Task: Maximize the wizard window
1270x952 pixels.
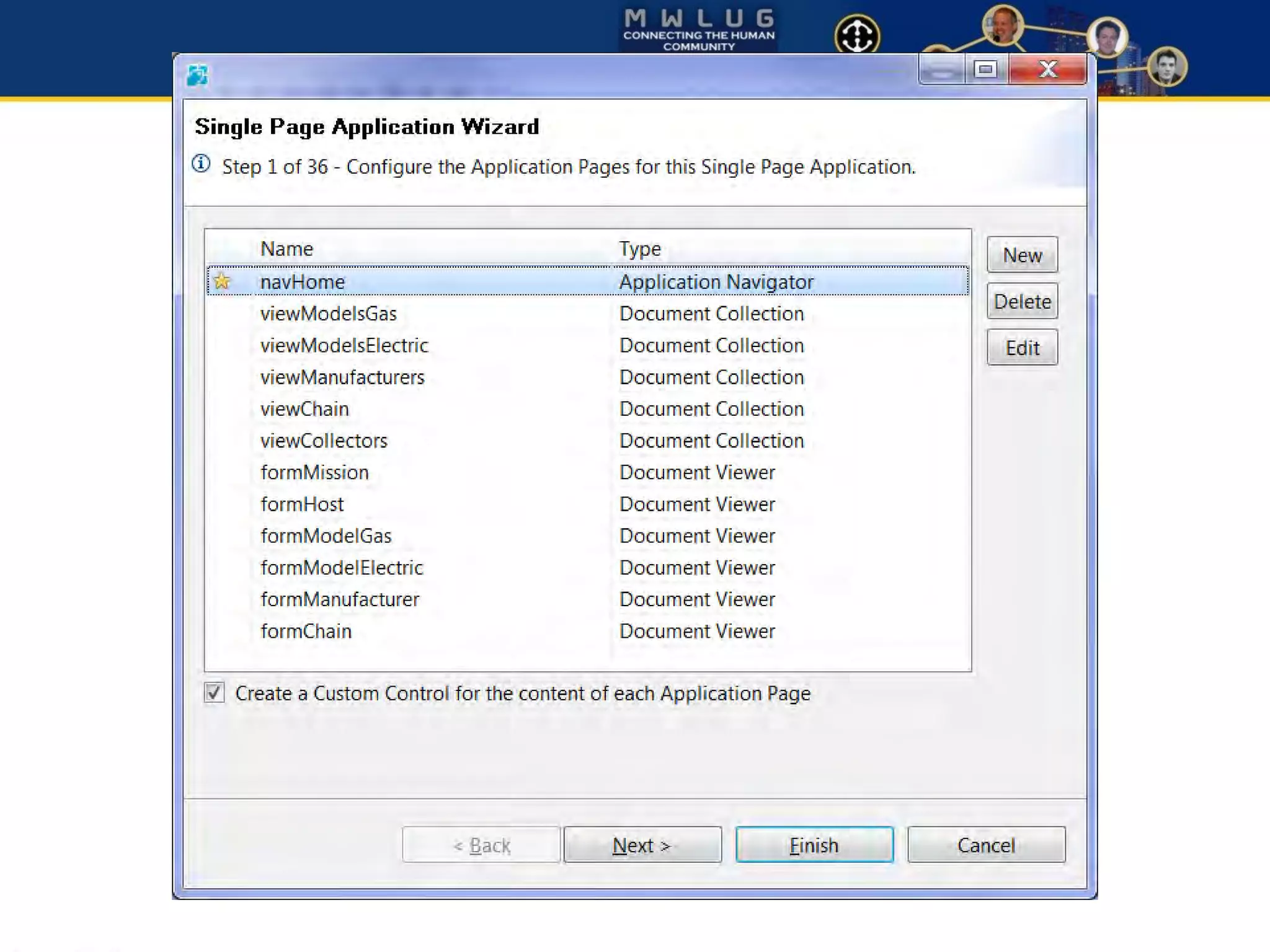Action: [985, 69]
